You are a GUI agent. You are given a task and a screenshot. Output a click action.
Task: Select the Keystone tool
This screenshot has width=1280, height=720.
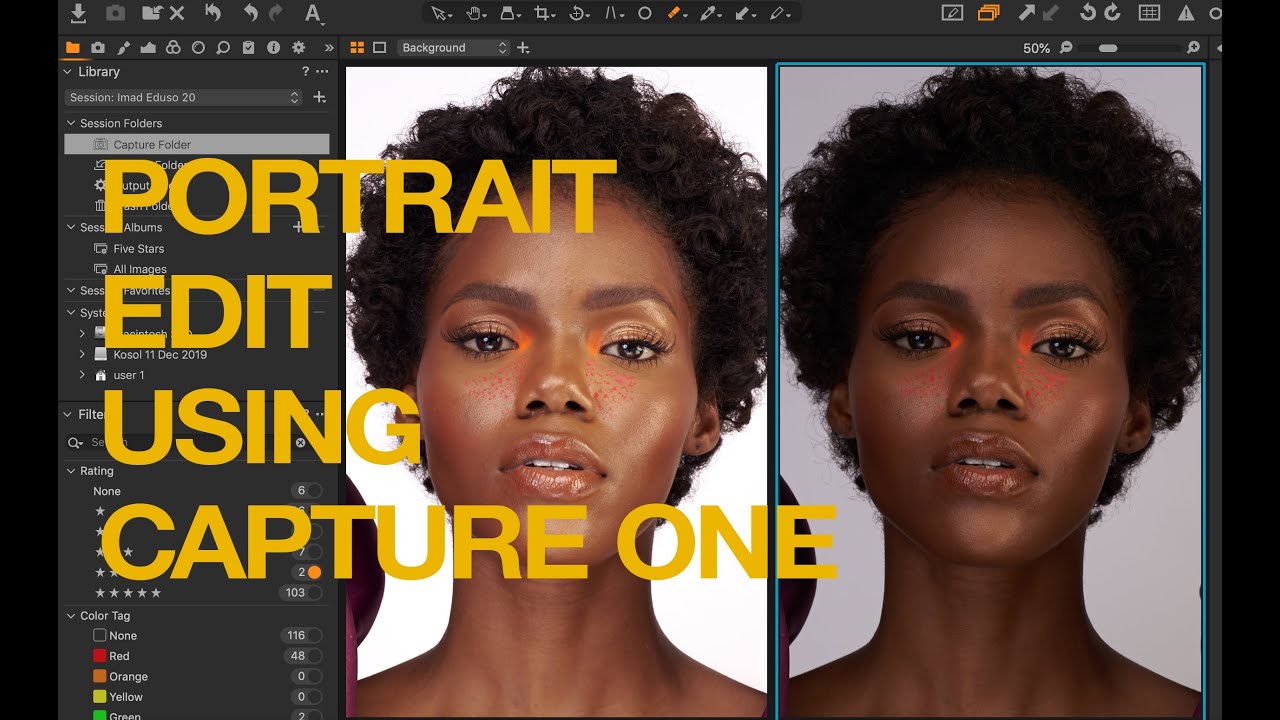(615, 14)
